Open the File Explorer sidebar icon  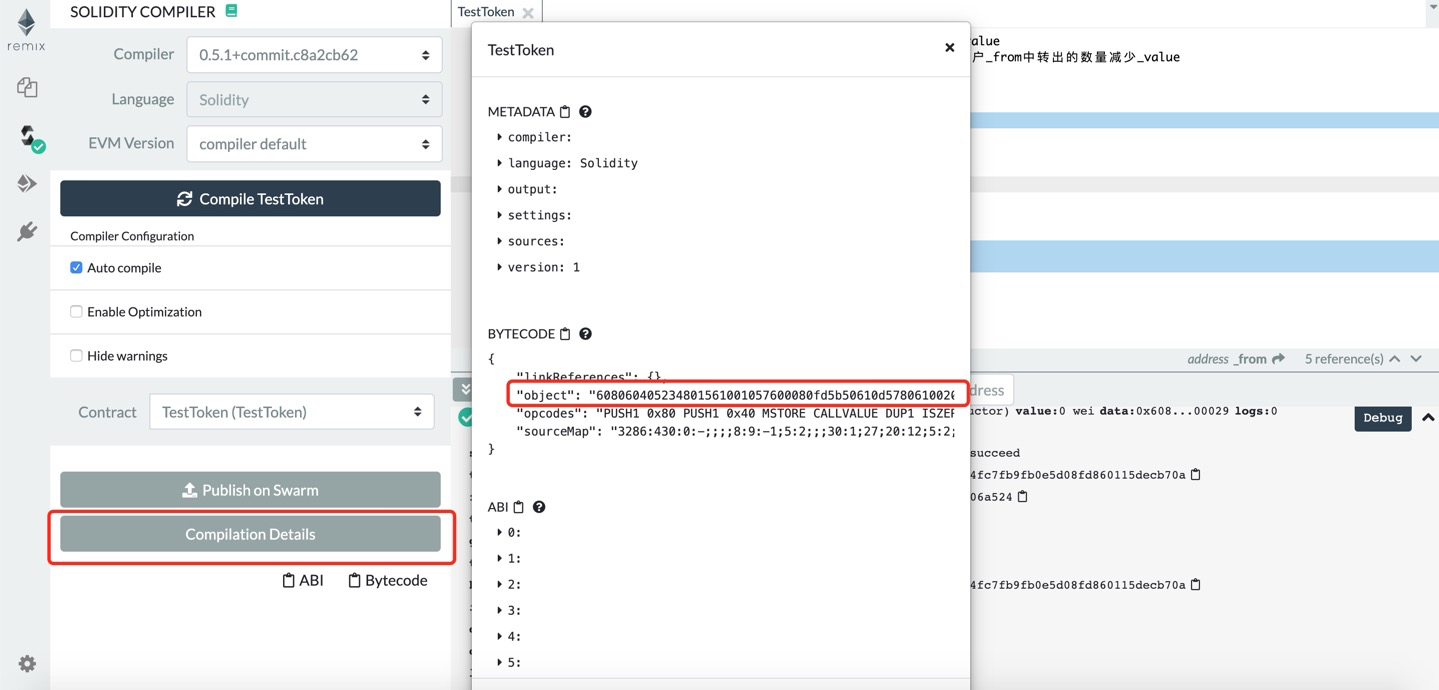(x=27, y=87)
